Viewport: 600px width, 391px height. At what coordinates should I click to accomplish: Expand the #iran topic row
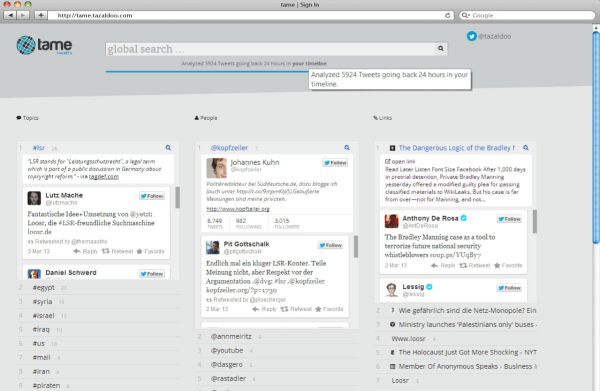coord(98,371)
